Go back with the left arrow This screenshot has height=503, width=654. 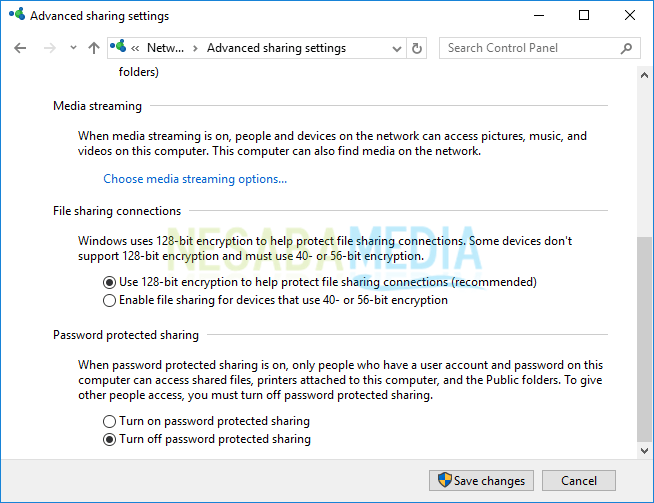(x=20, y=48)
